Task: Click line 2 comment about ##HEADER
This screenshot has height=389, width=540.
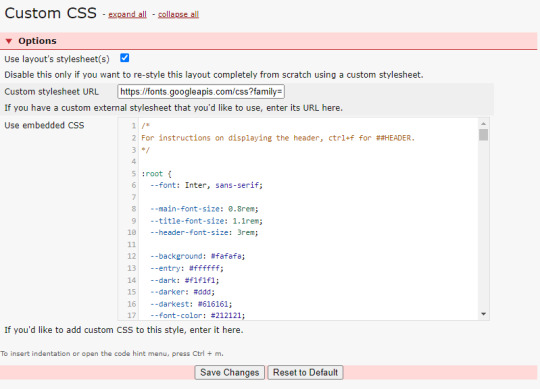Action: point(278,138)
